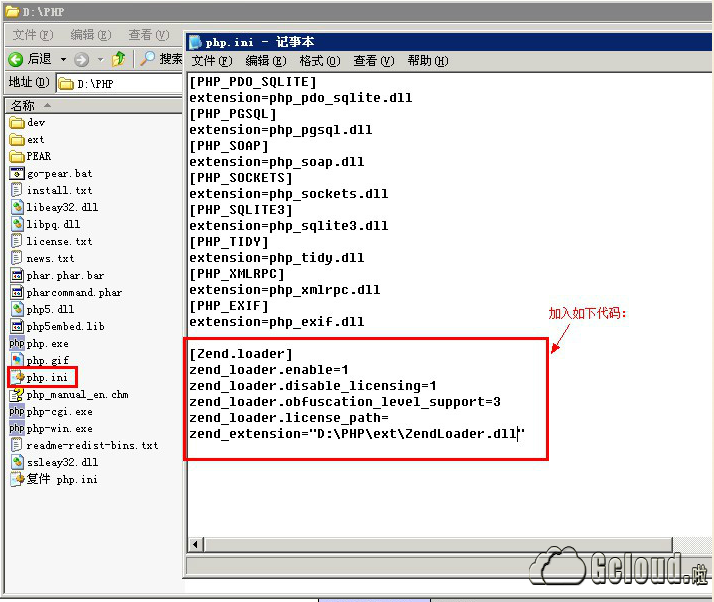Select the dev folder icon
This screenshot has height=602, width=714.
pos(17,122)
